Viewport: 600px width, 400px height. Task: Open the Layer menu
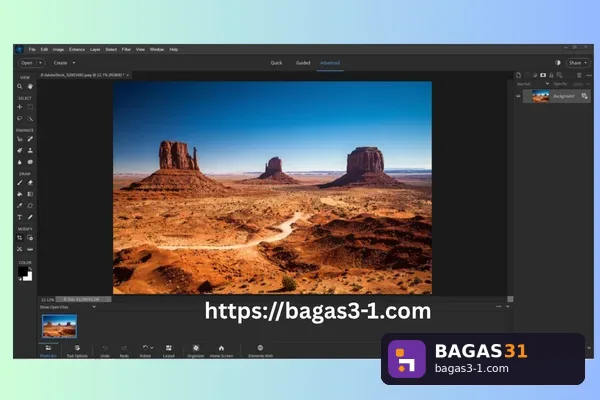[95, 49]
